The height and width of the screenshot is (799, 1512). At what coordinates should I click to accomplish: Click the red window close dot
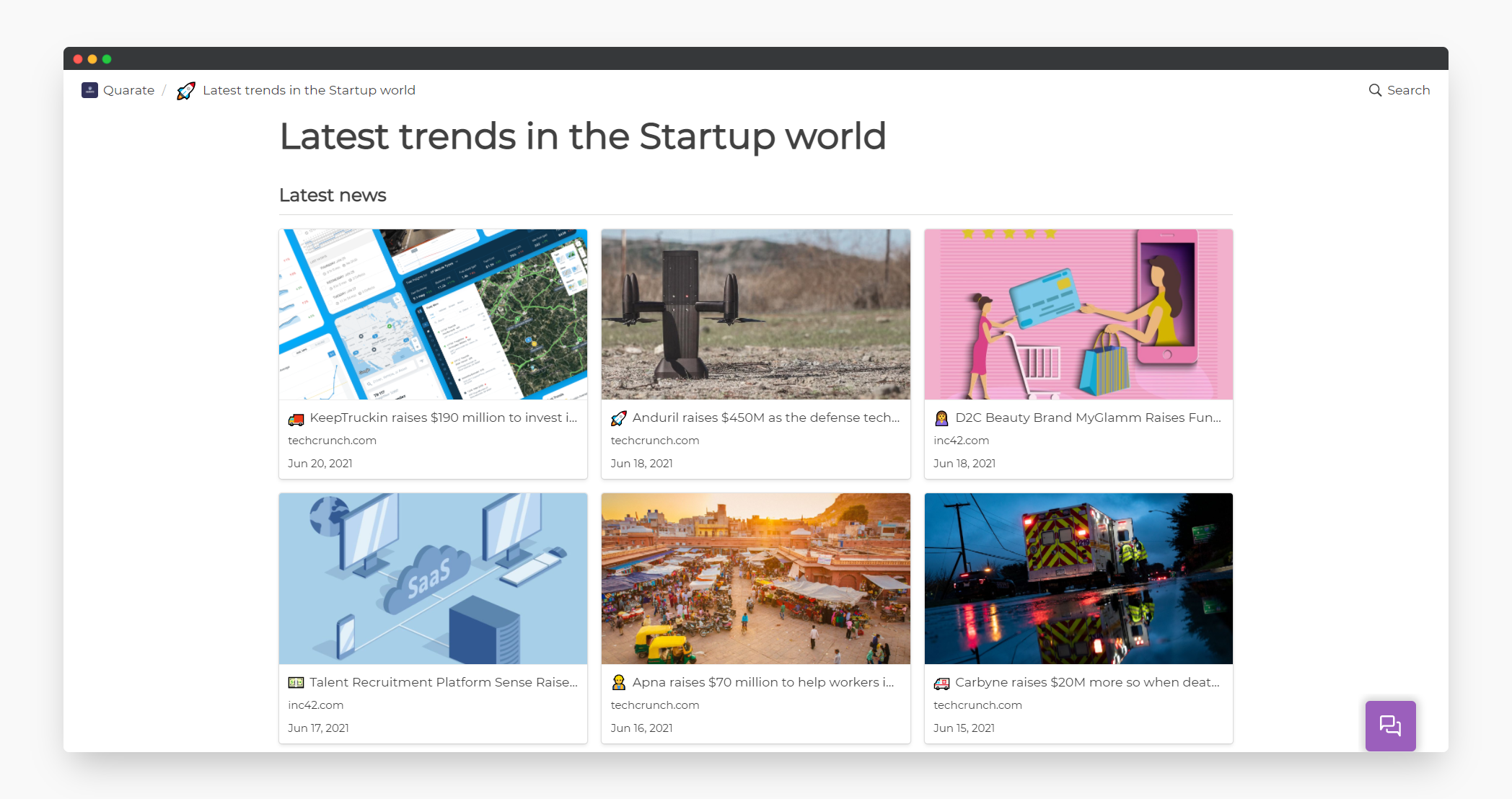click(78, 59)
